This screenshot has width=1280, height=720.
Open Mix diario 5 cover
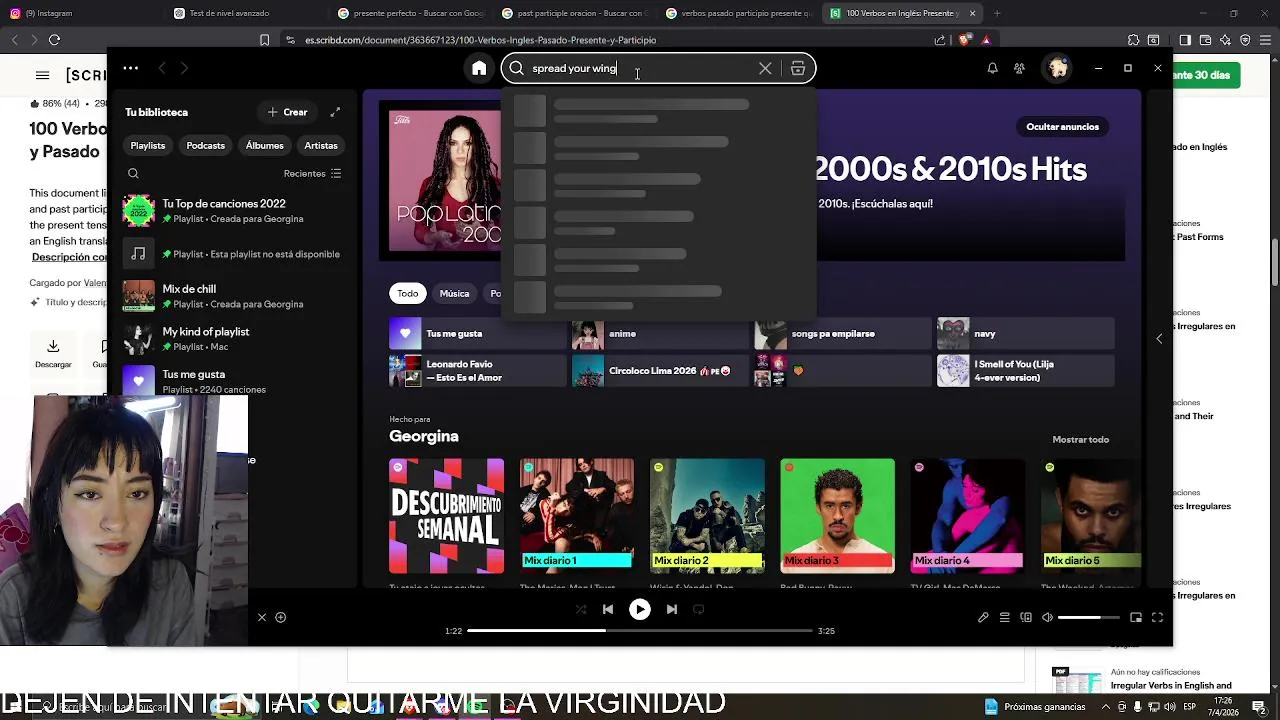click(x=1092, y=515)
